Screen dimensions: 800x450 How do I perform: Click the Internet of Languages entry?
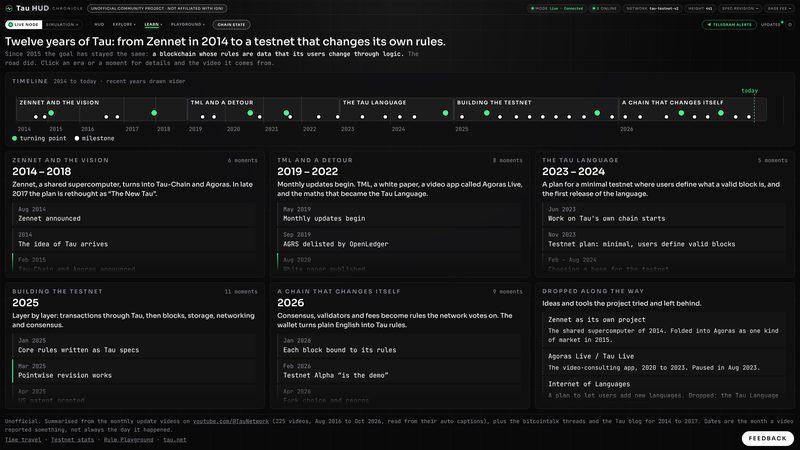coord(664,389)
